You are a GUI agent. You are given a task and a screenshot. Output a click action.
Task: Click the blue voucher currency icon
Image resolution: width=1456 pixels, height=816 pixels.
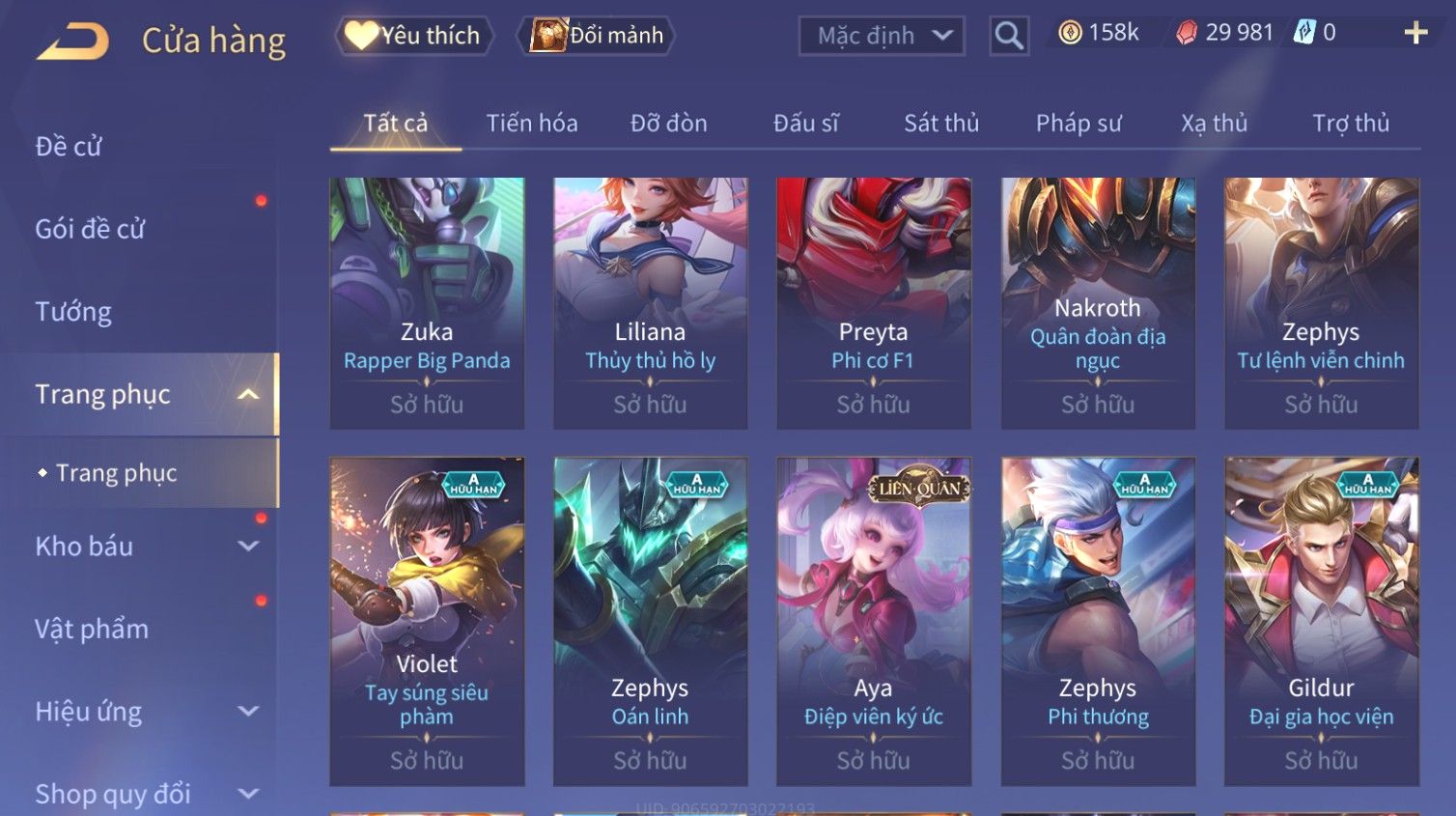(1304, 33)
